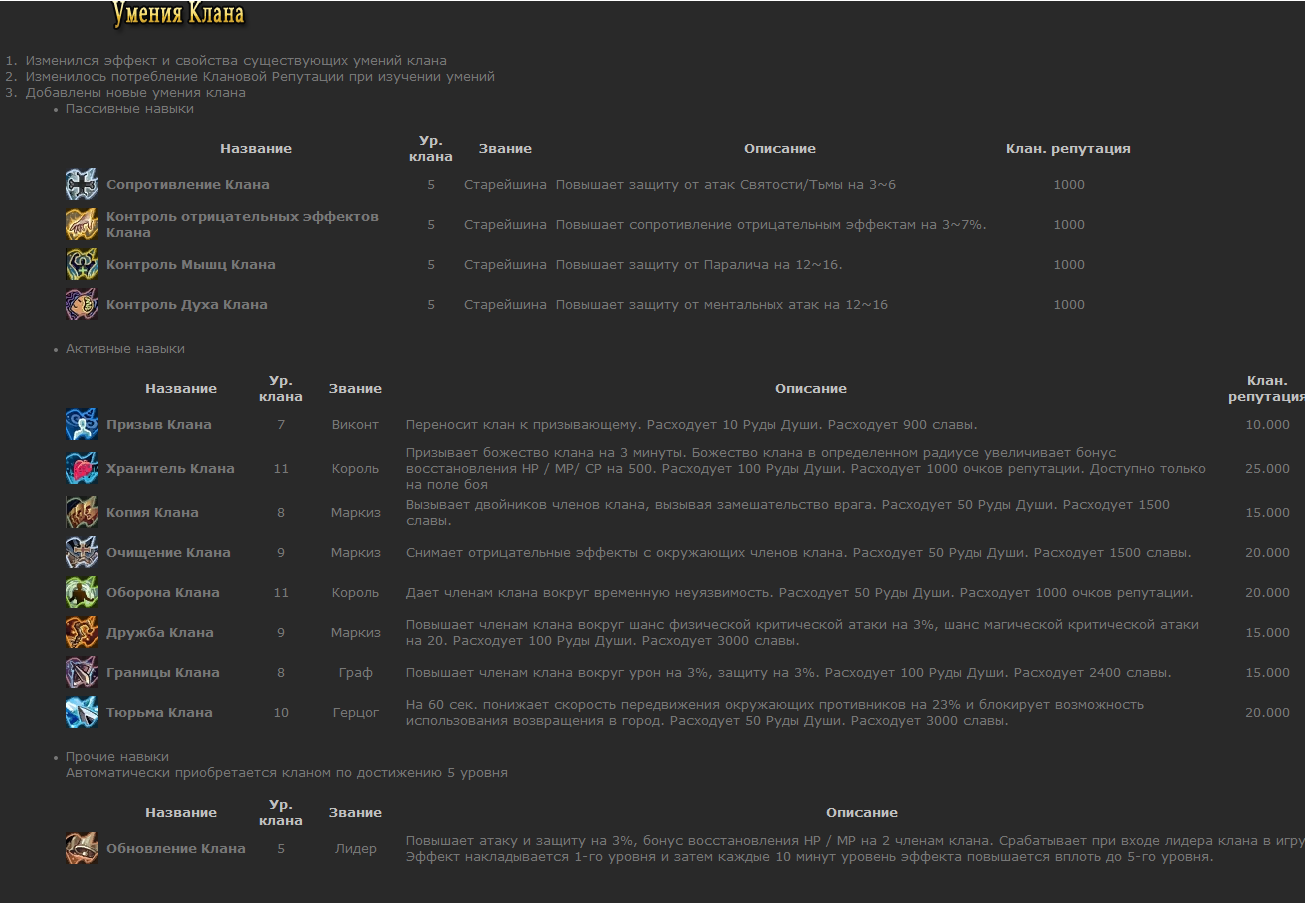Click the Активные навыки bullet label

click(125, 348)
